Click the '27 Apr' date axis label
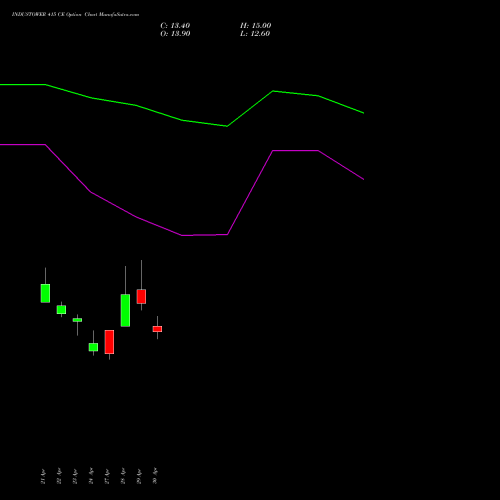The height and width of the screenshot is (500, 500). tap(107, 476)
